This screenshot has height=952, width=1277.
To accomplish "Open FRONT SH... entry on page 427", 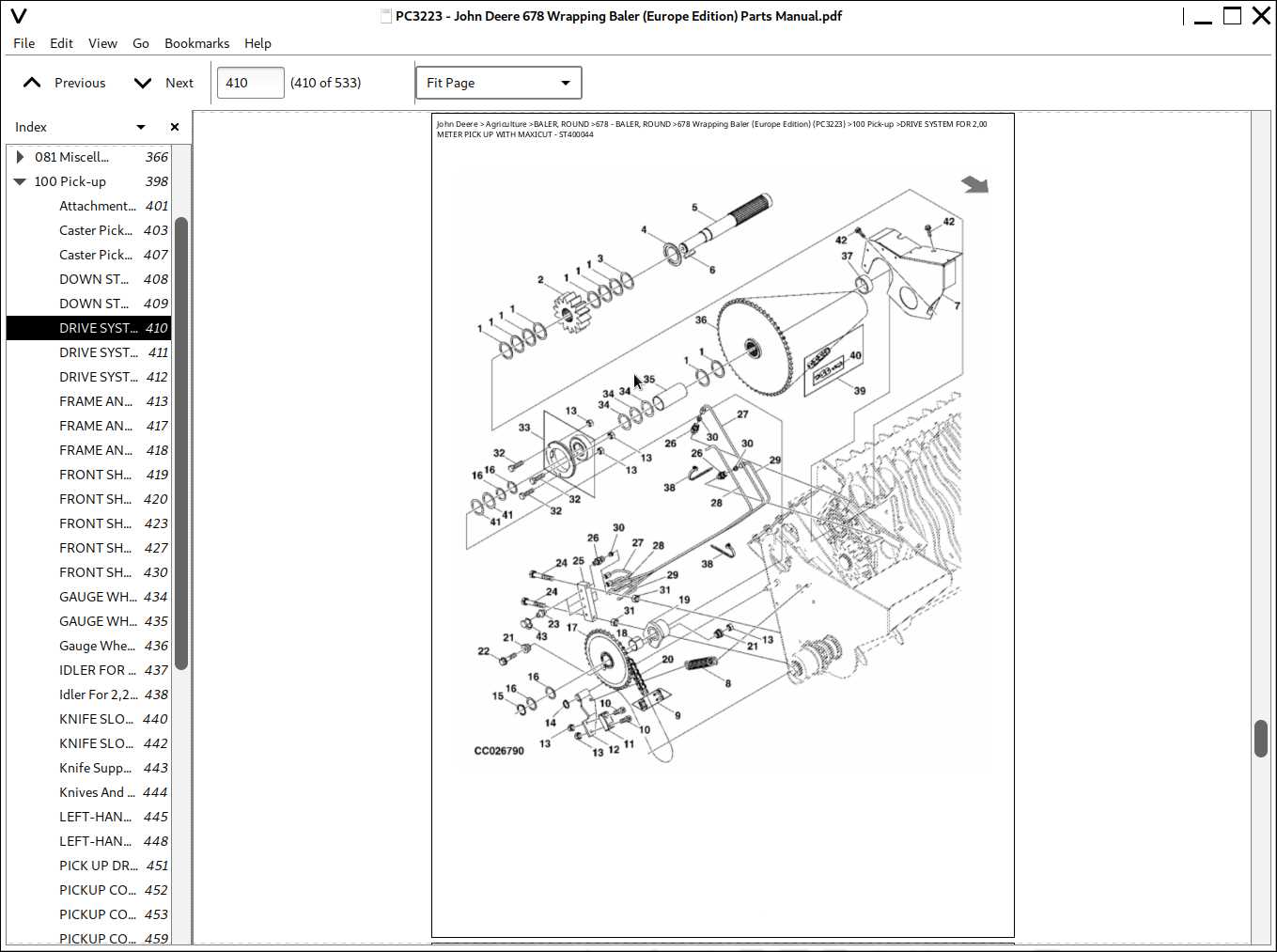I will [x=89, y=548].
